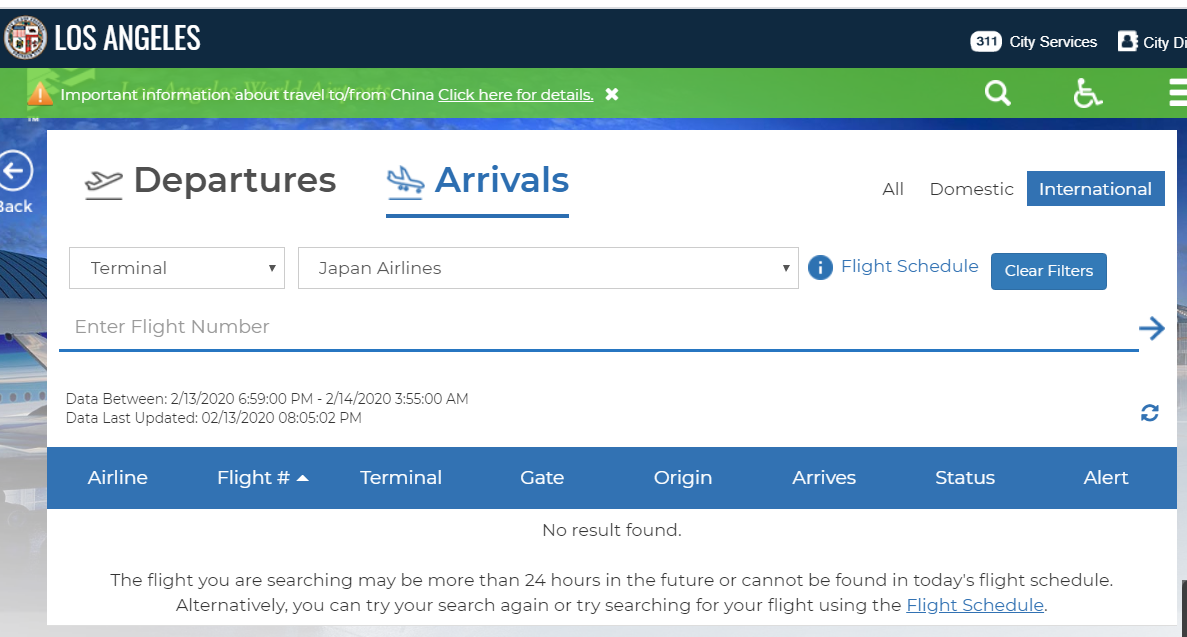The height and width of the screenshot is (637, 1187).
Task: Open the Japan Airlines airline dropdown
Action: click(x=548, y=268)
